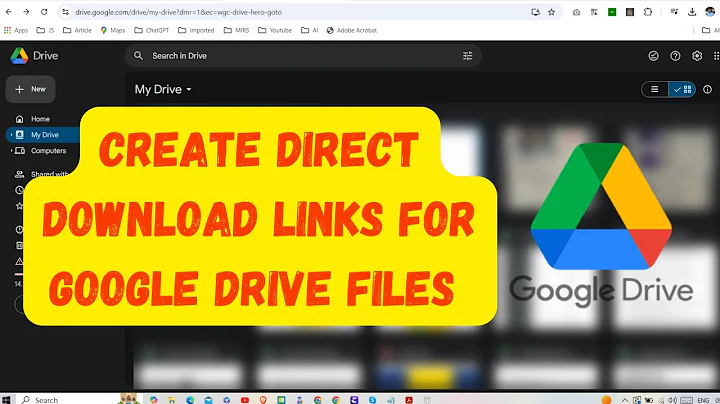The height and width of the screenshot is (404, 720).
Task: Reload the Google Drive page
Action: coord(44,12)
